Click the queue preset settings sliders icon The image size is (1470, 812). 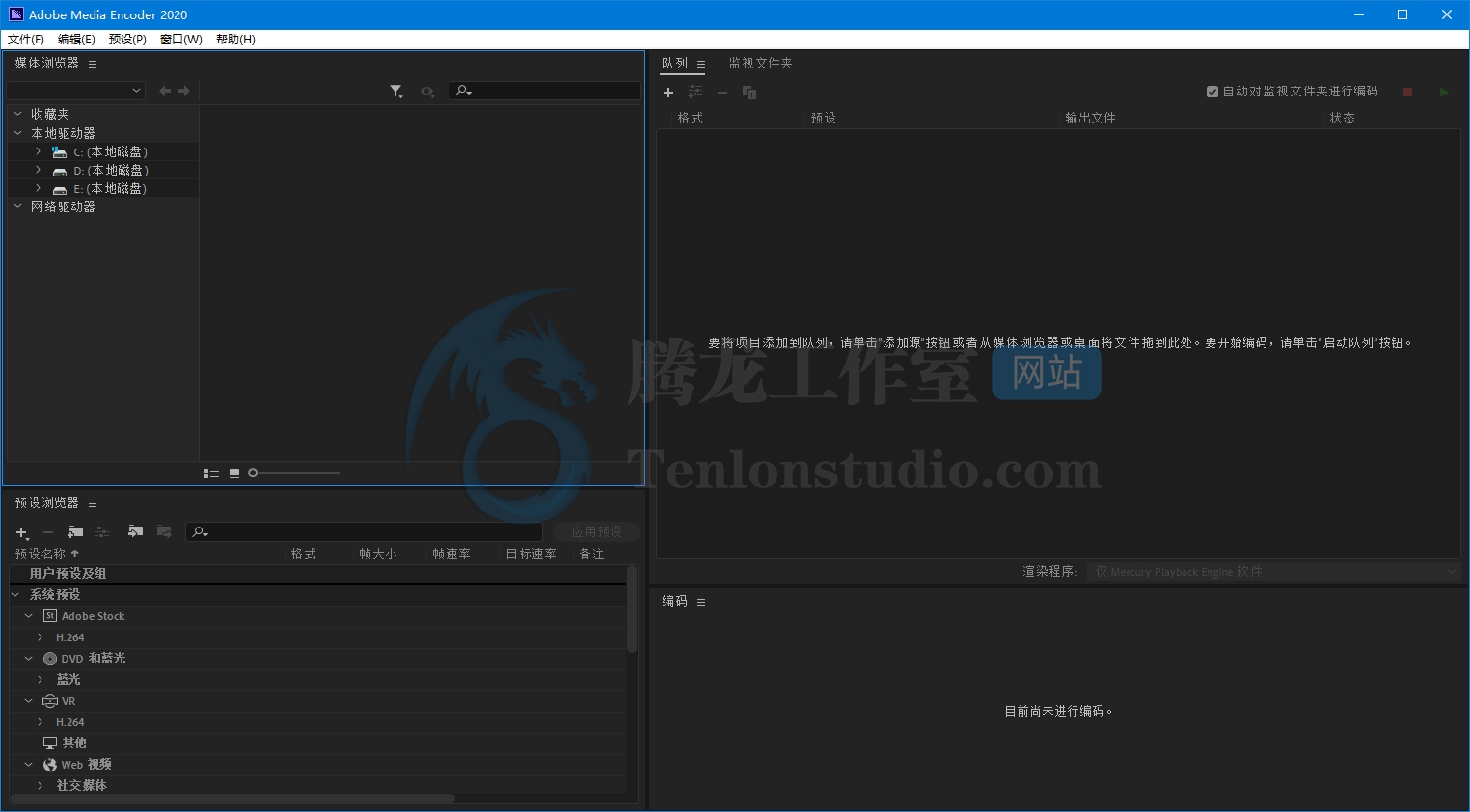(x=694, y=93)
